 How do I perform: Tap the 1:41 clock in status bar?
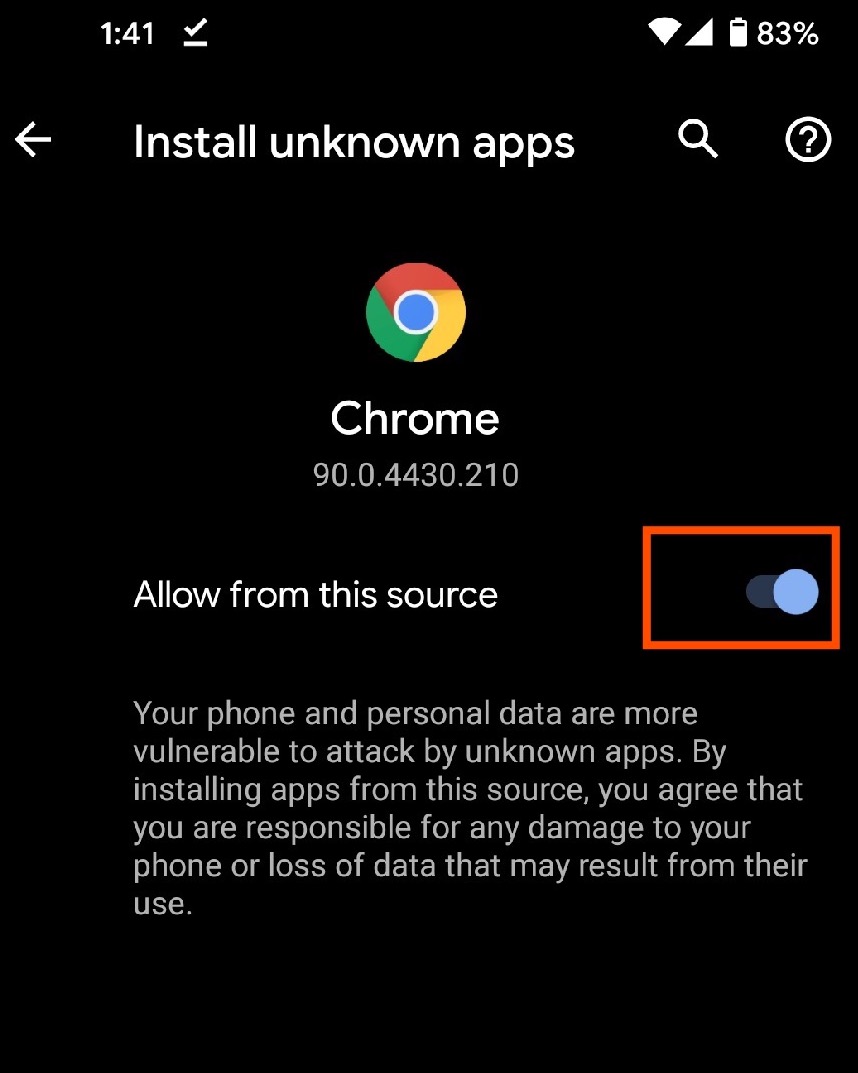click(127, 34)
